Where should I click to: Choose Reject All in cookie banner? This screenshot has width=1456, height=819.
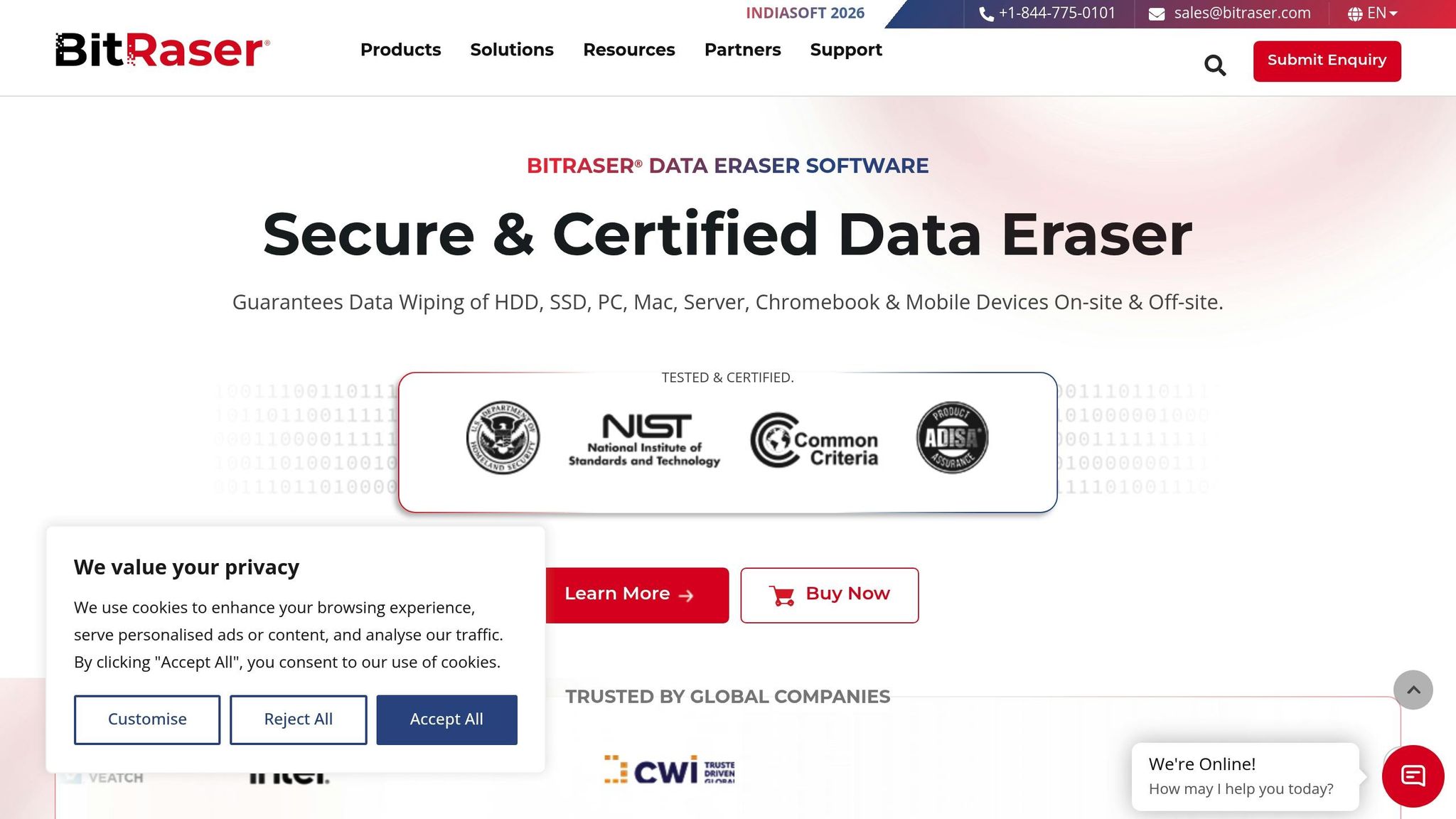[x=298, y=719]
